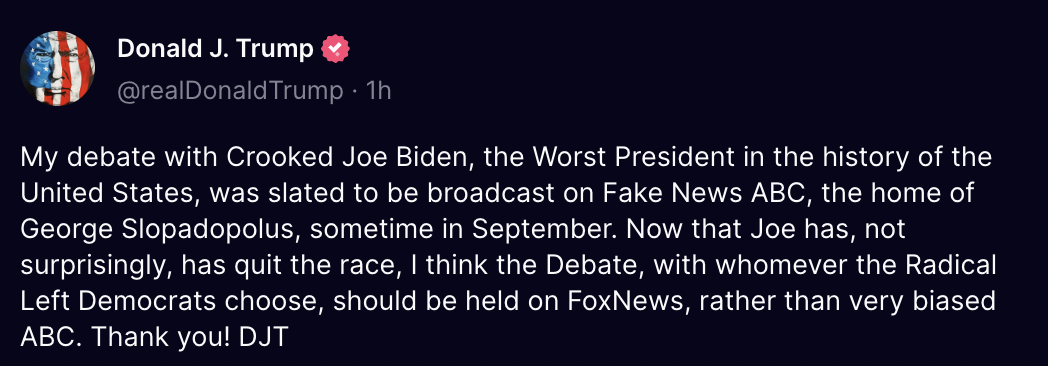Visit the @realDonaldTrump handle link

230,91
